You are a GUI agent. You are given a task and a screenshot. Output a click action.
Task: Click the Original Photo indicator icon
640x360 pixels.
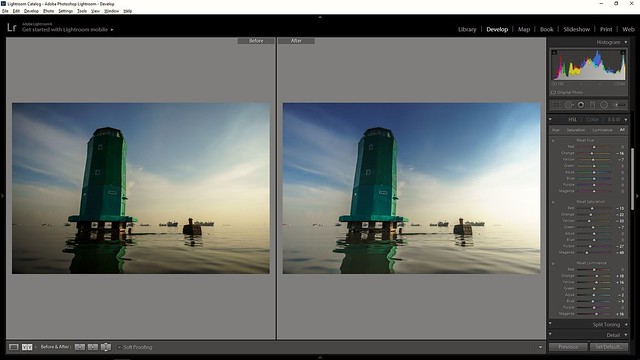point(553,93)
